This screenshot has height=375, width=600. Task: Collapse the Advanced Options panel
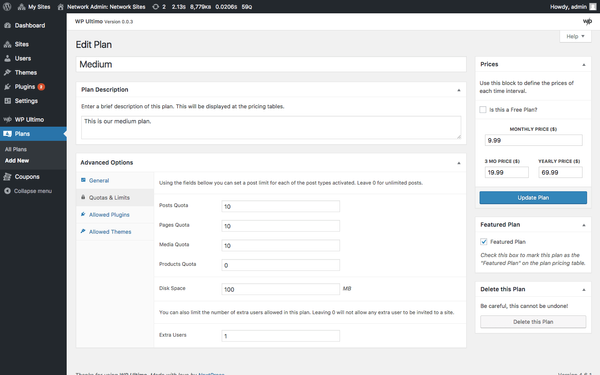[x=458, y=163]
